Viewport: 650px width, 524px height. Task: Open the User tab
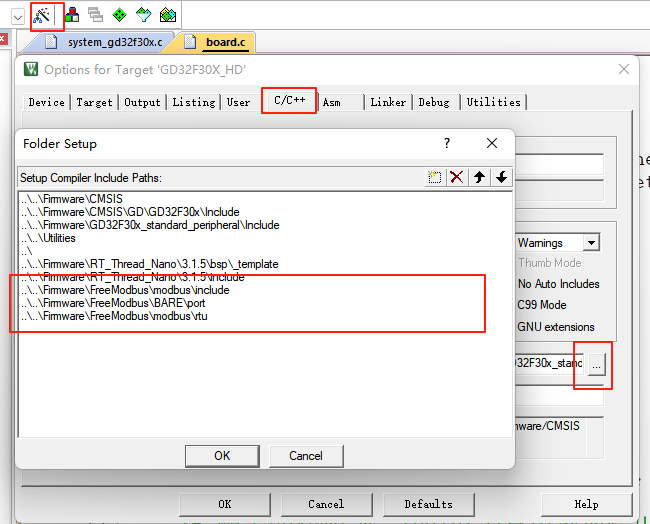238,102
